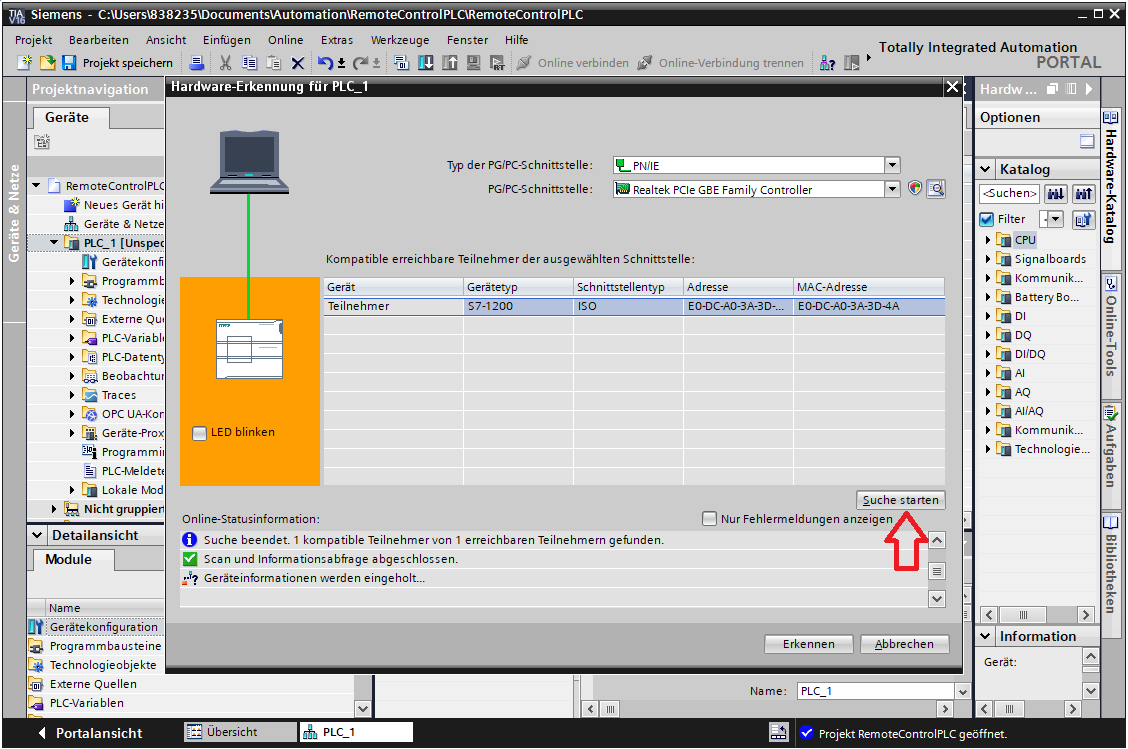Click the Optionen panel layout icon
This screenshot has height=749, width=1128.
[x=1087, y=141]
